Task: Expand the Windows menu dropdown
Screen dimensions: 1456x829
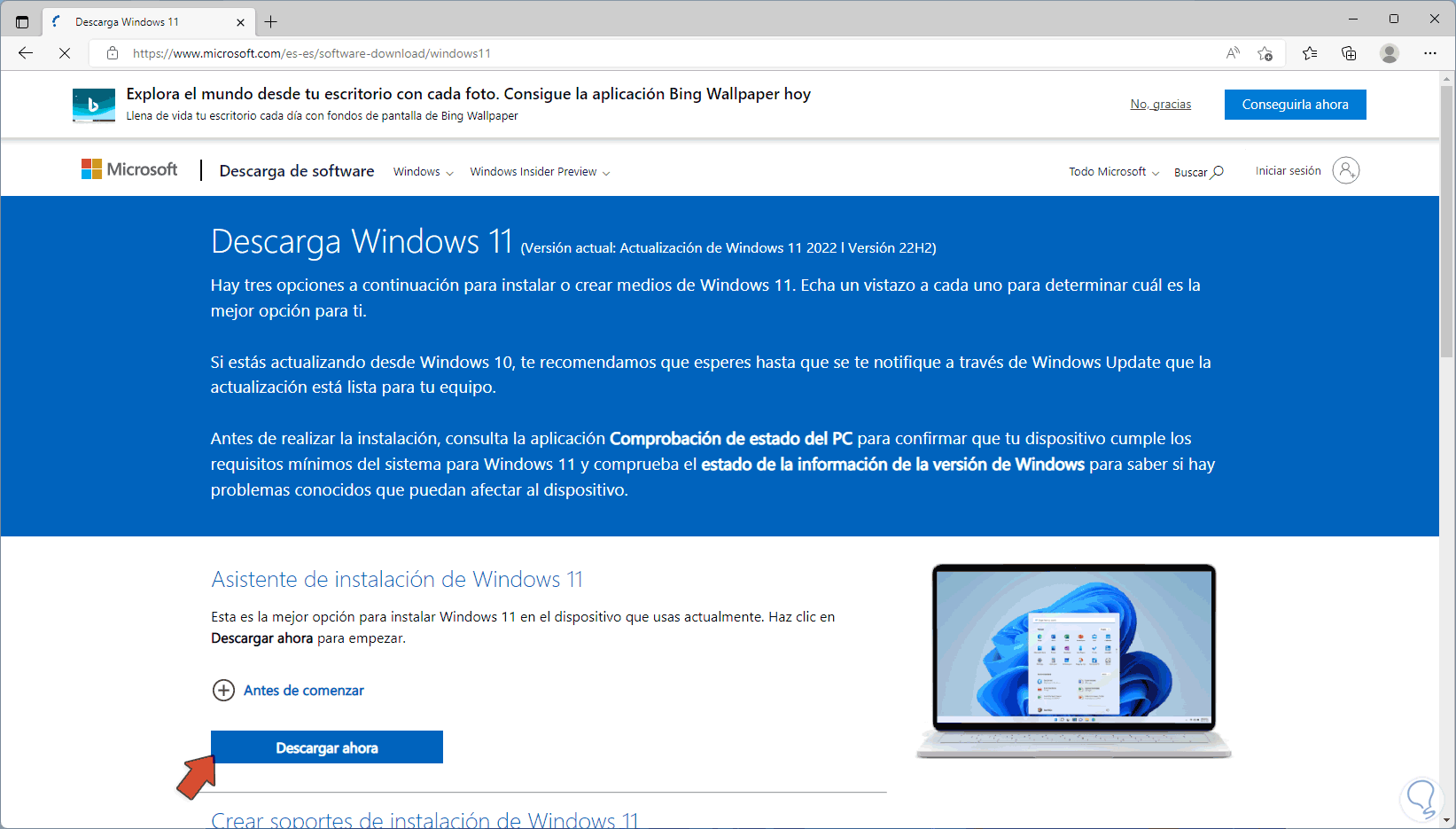Action: point(424,172)
